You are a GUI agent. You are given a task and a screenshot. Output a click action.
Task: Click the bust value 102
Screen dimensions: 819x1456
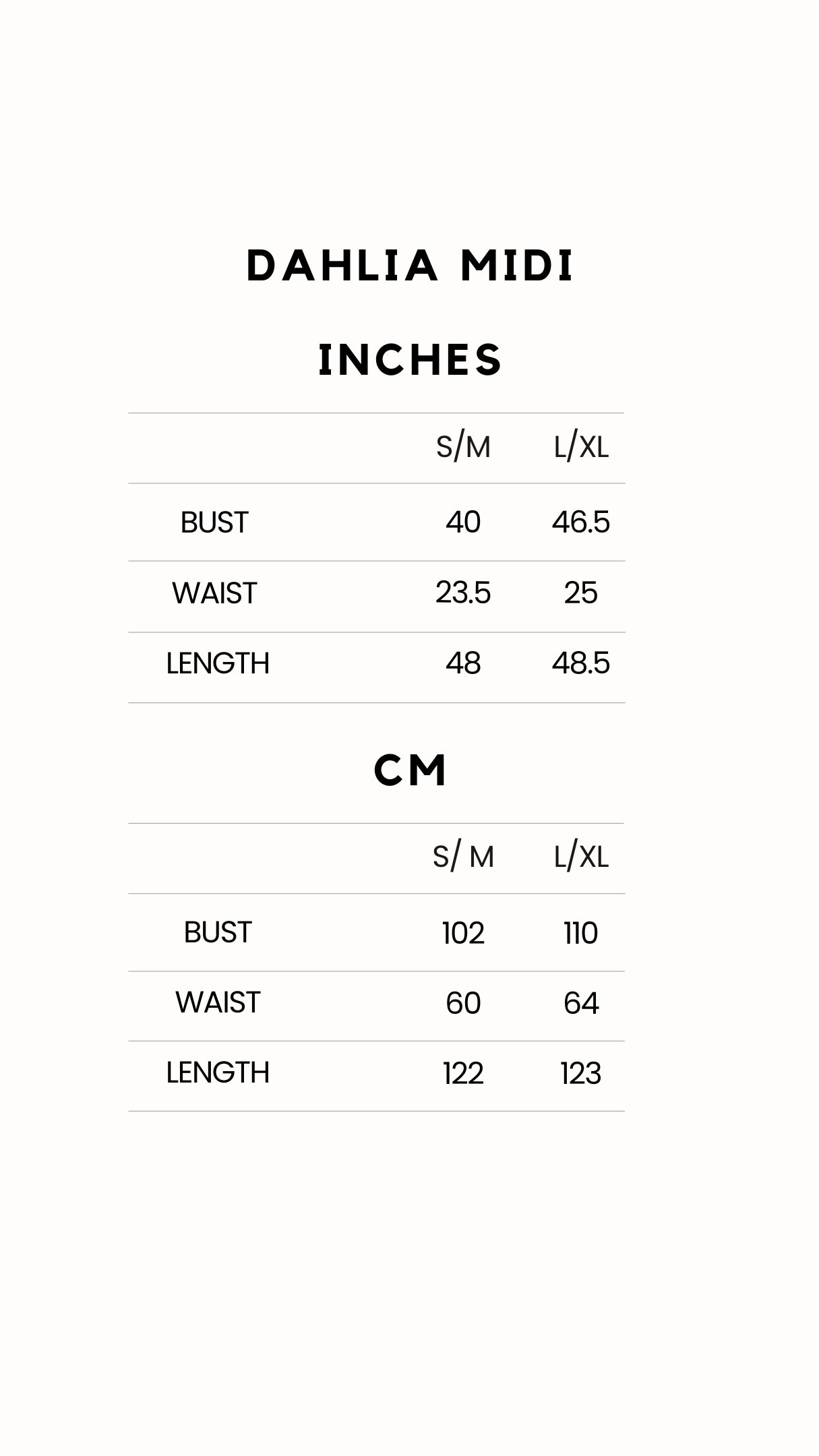click(x=463, y=933)
